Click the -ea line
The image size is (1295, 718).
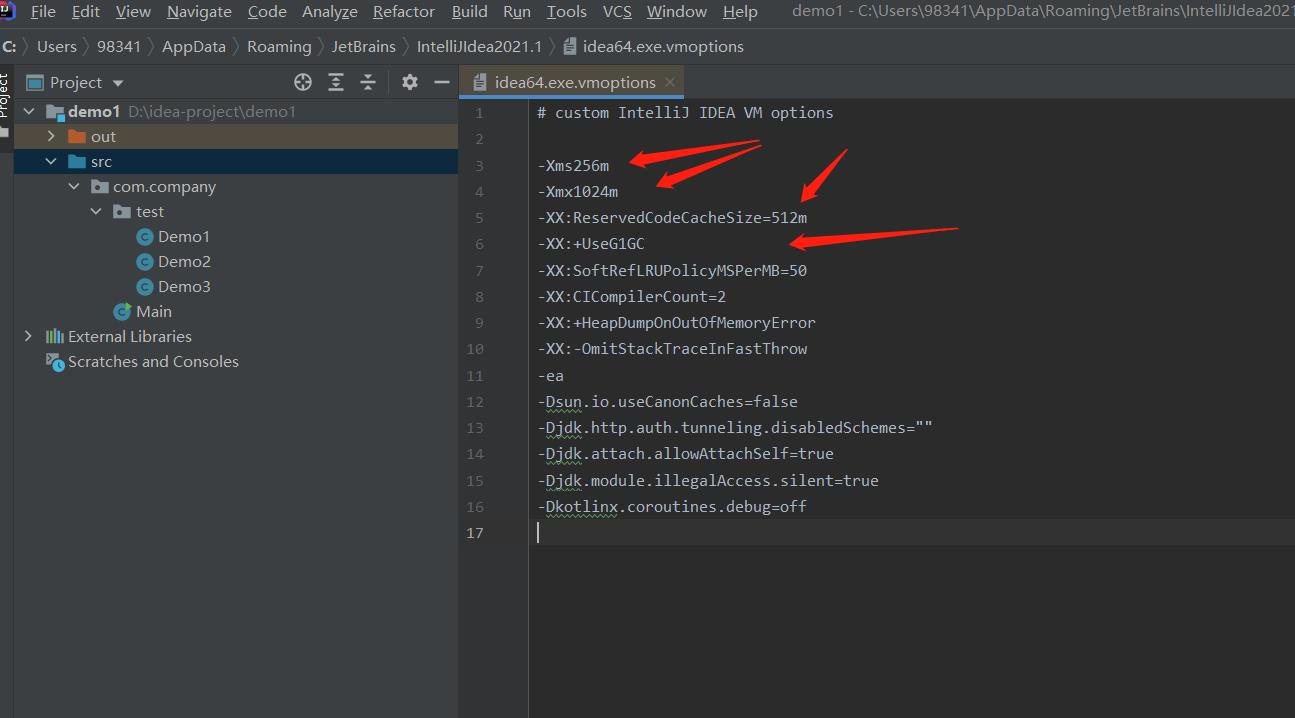[x=551, y=376]
